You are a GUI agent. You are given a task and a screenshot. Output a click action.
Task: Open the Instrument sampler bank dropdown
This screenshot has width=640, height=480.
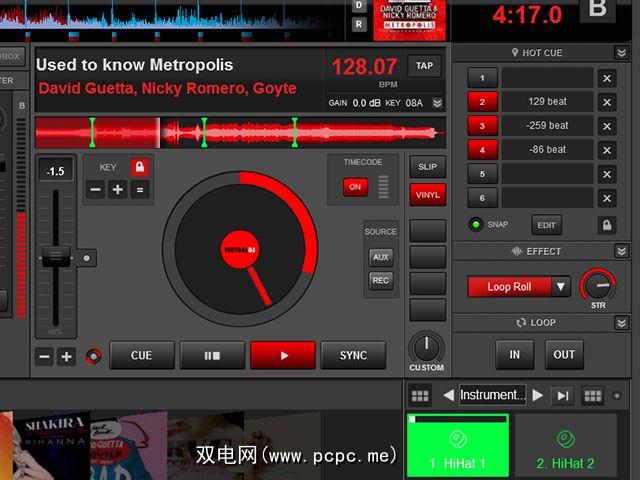coord(493,395)
